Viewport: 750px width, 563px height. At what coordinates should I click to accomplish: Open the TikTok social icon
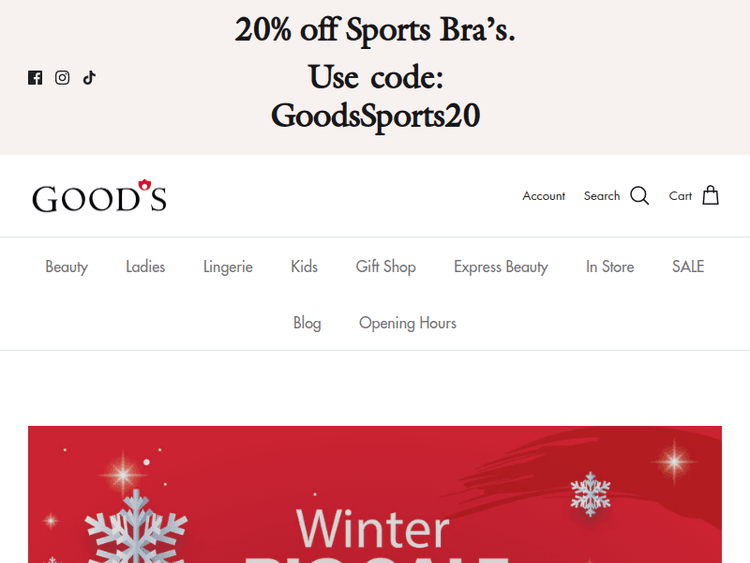pos(89,77)
